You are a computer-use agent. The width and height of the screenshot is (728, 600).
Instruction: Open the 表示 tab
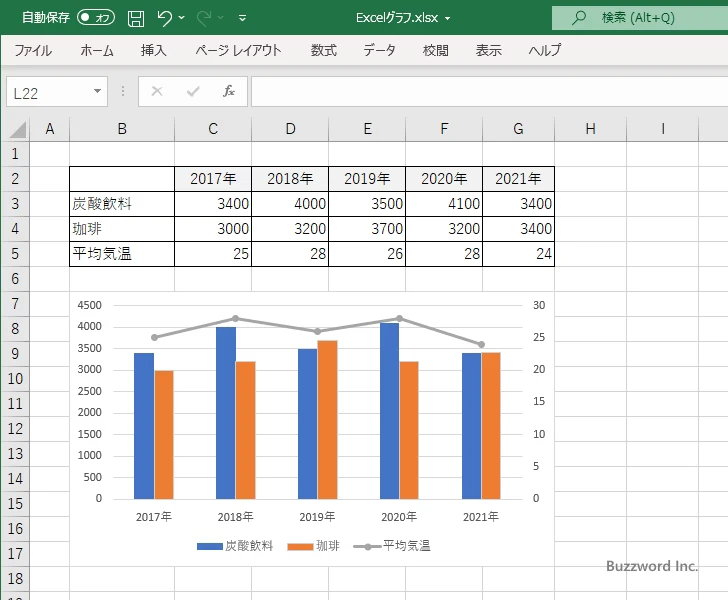coord(488,50)
